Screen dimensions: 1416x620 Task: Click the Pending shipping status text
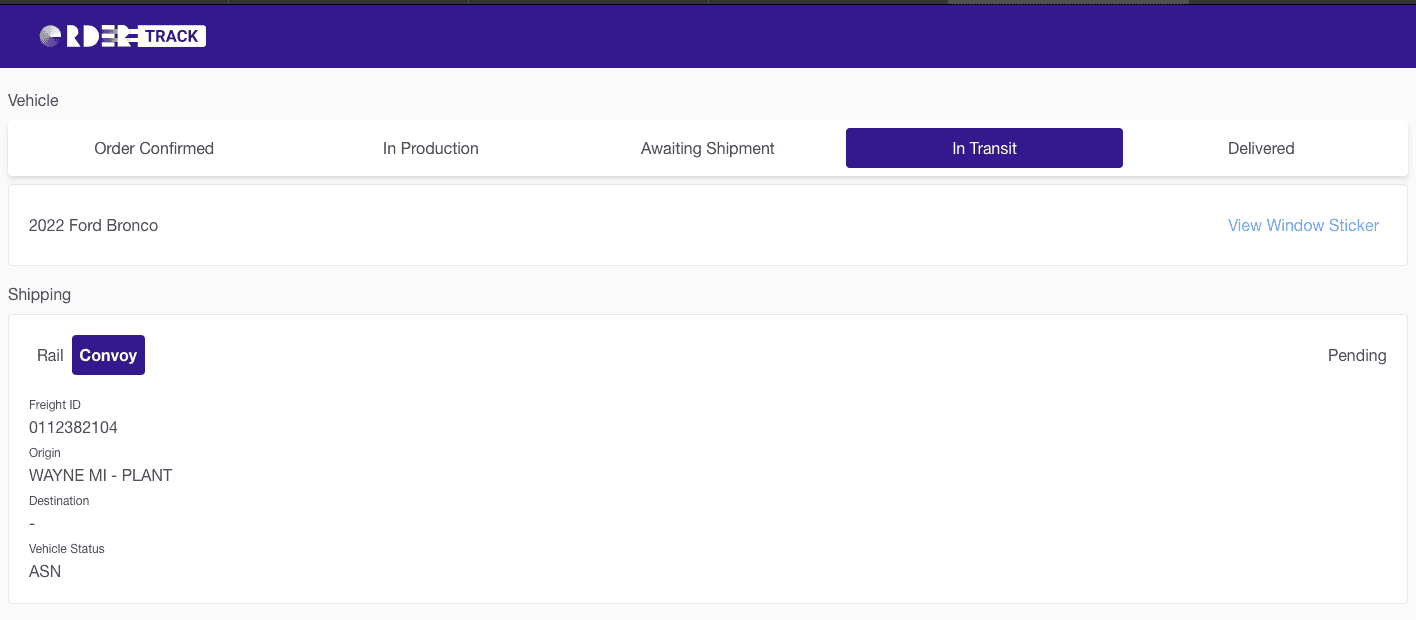tap(1357, 355)
